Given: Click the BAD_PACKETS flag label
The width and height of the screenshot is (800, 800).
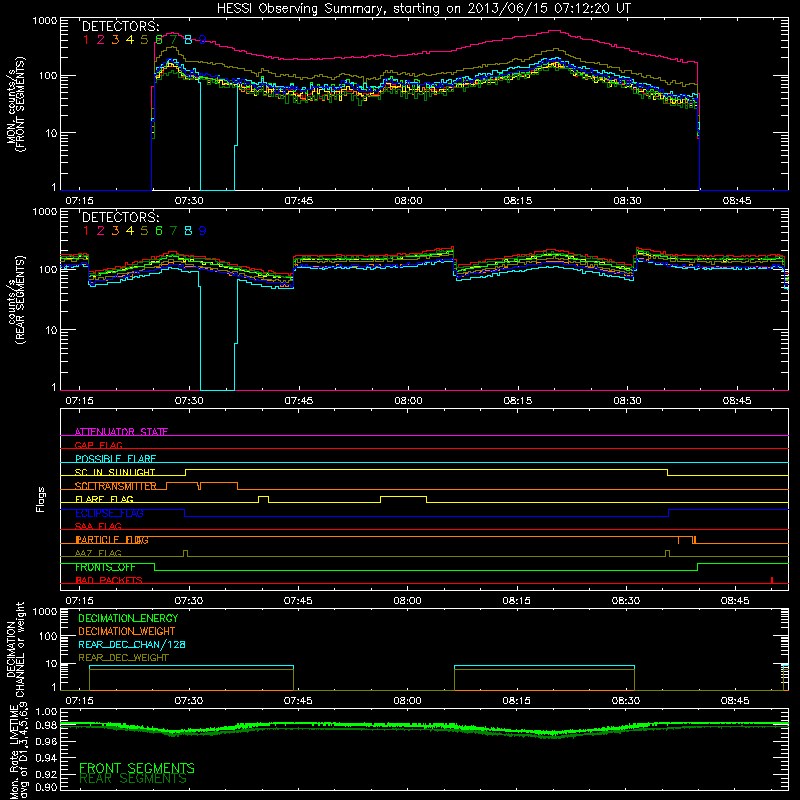Looking at the screenshot, I should coord(109,580).
